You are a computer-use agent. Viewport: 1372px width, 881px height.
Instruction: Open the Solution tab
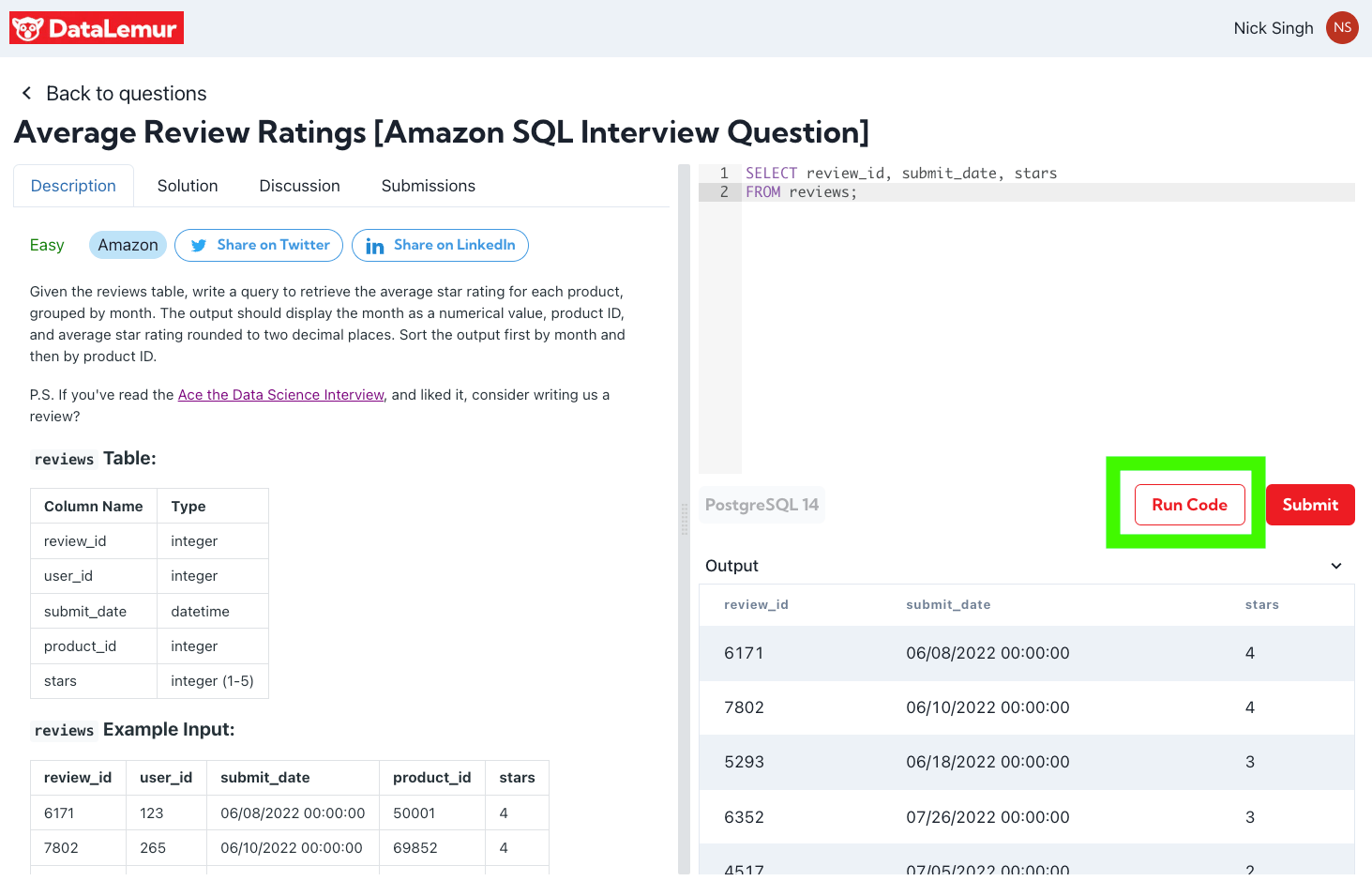pos(188,186)
